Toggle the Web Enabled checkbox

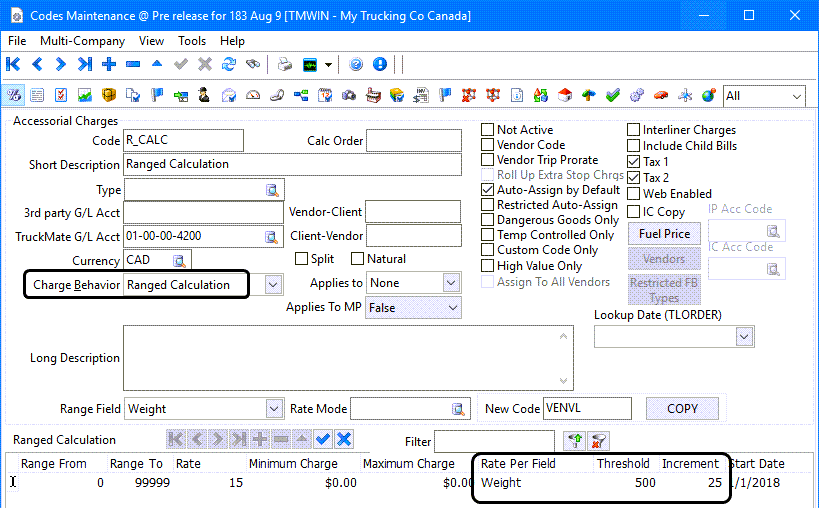(x=634, y=194)
